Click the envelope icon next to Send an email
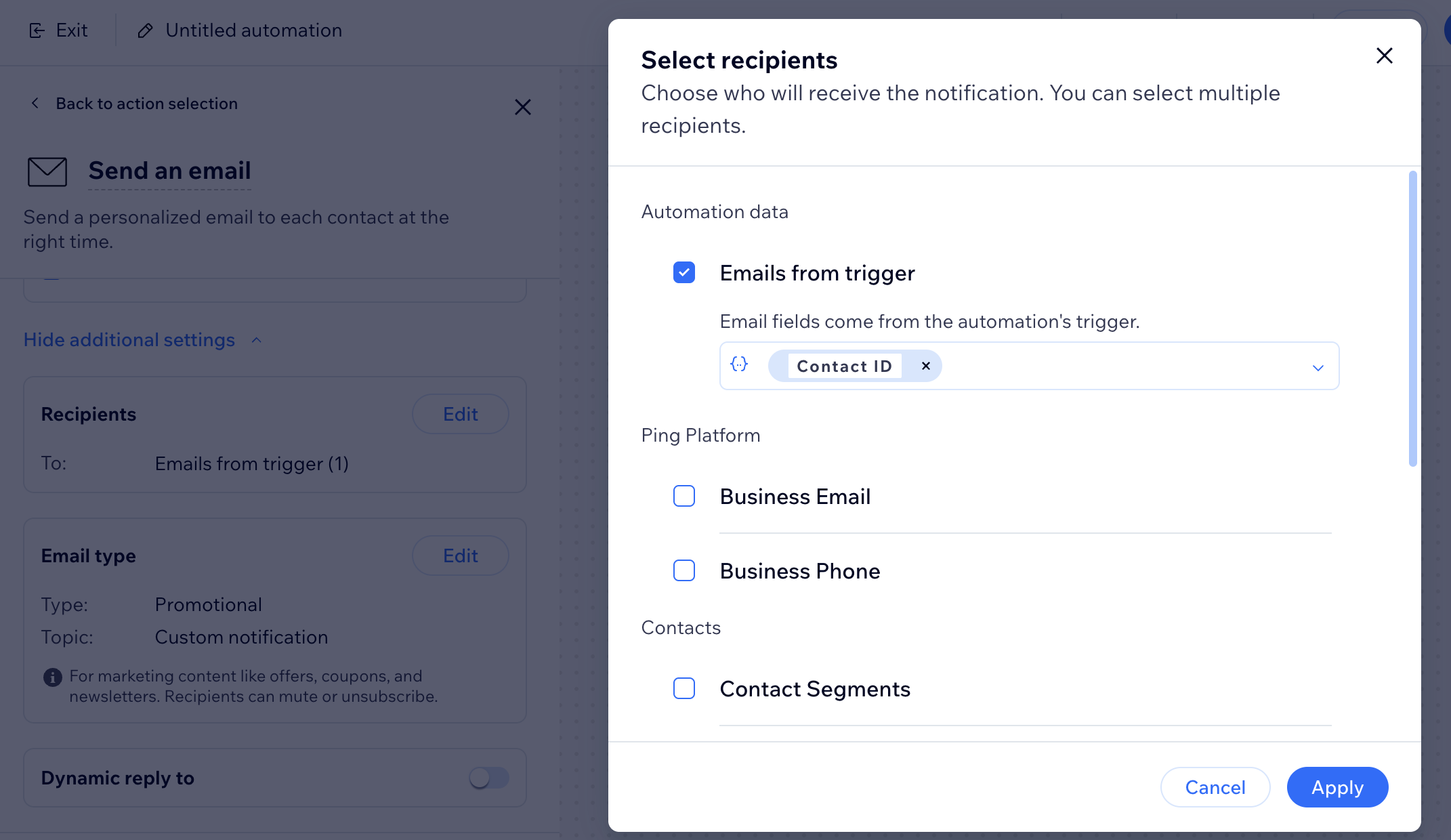 [47, 171]
